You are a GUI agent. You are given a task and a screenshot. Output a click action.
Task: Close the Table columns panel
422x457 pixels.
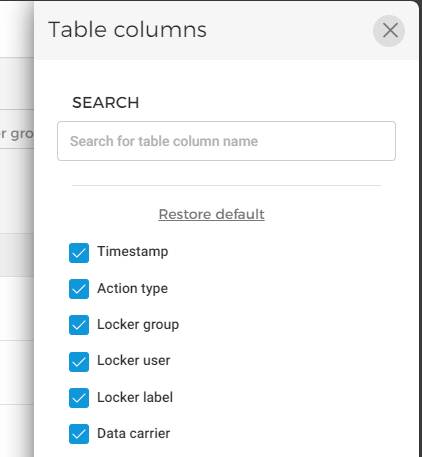[x=389, y=31]
